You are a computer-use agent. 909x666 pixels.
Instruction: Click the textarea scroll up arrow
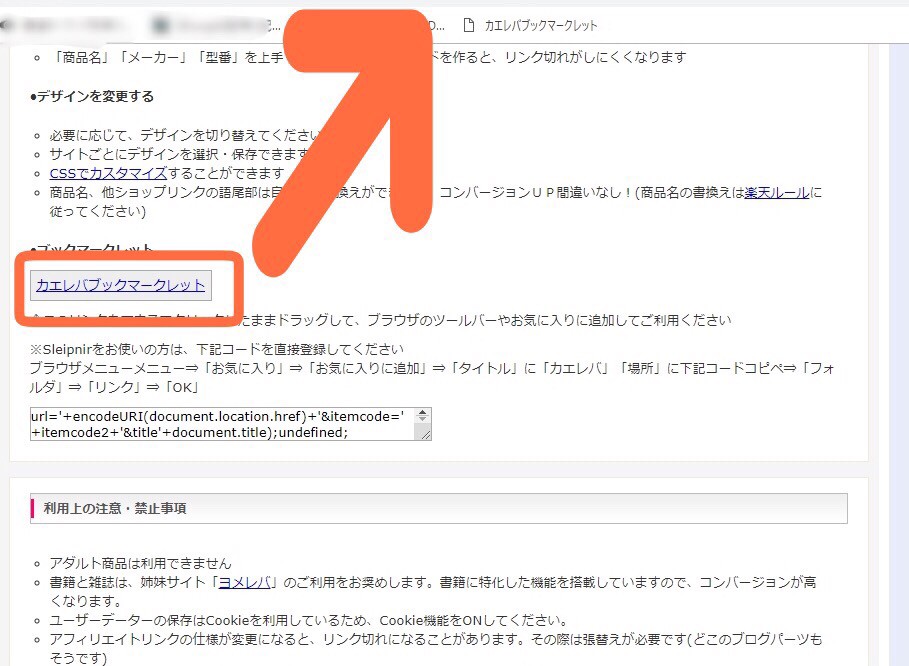coord(423,415)
